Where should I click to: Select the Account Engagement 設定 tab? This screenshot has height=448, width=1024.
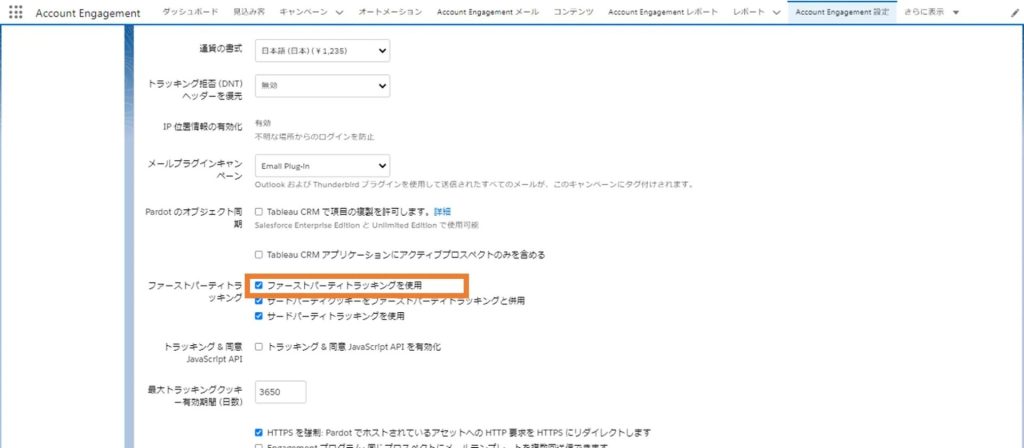[842, 12]
